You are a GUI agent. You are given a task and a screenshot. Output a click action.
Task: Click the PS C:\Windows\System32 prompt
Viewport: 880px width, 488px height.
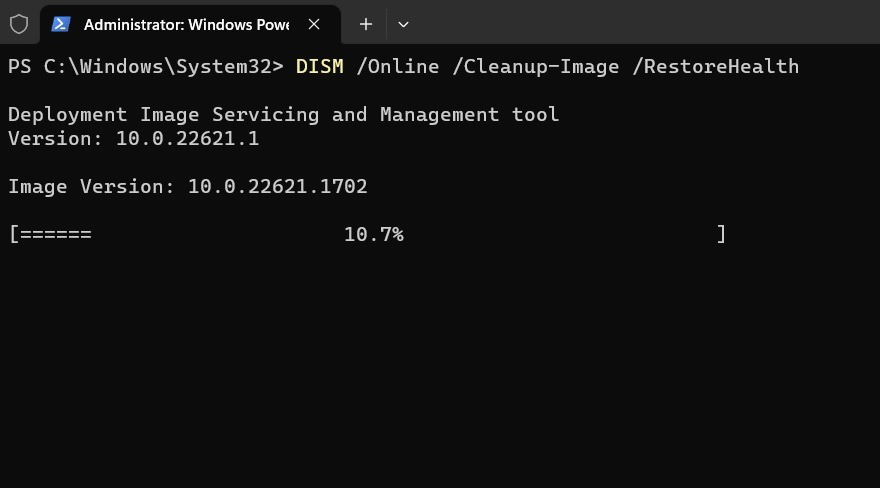[145, 67]
